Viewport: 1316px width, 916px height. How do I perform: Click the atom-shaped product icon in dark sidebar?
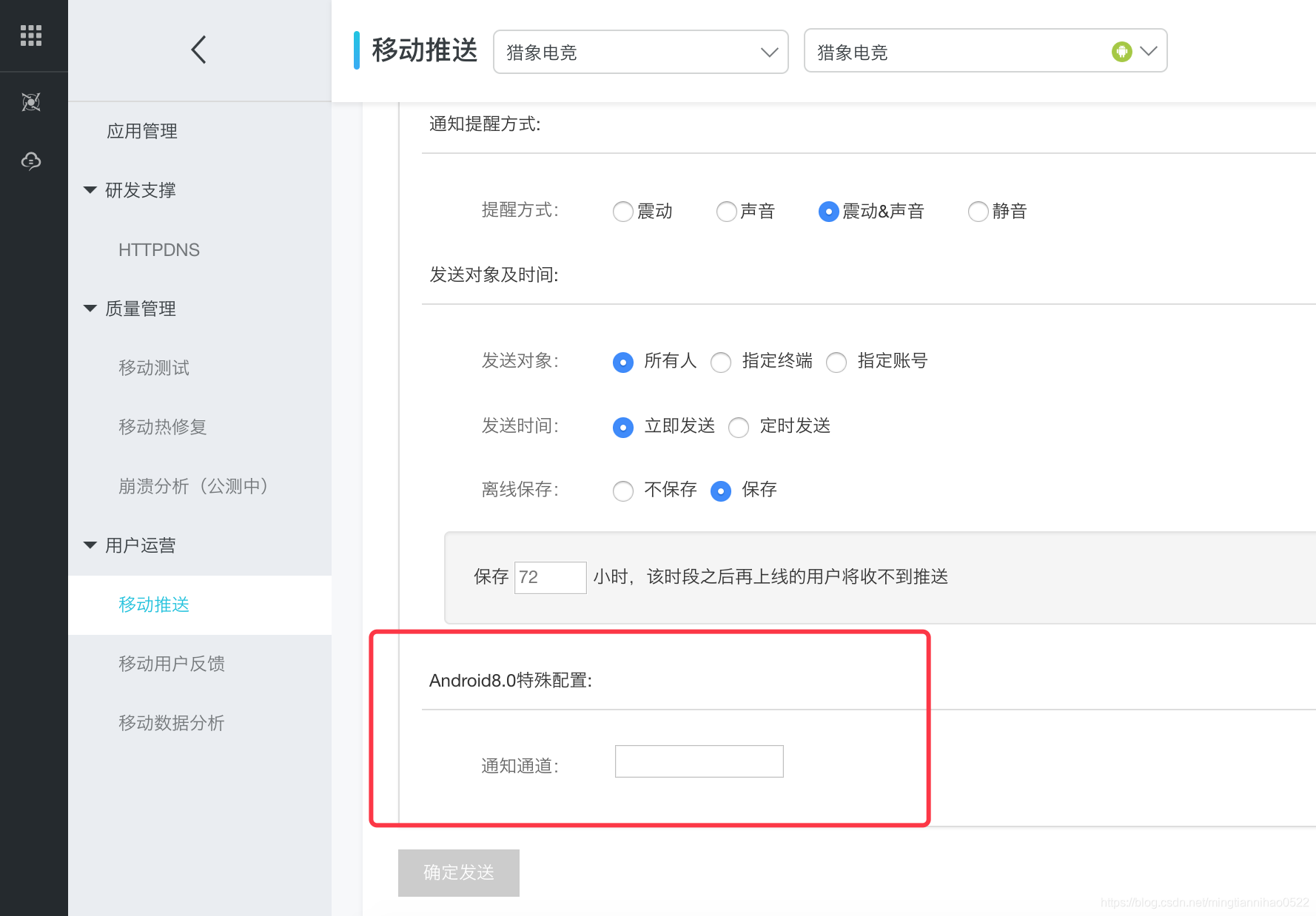click(31, 101)
